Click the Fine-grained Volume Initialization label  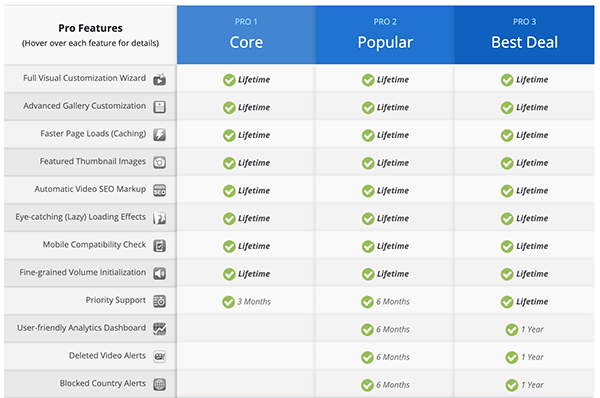point(83,272)
